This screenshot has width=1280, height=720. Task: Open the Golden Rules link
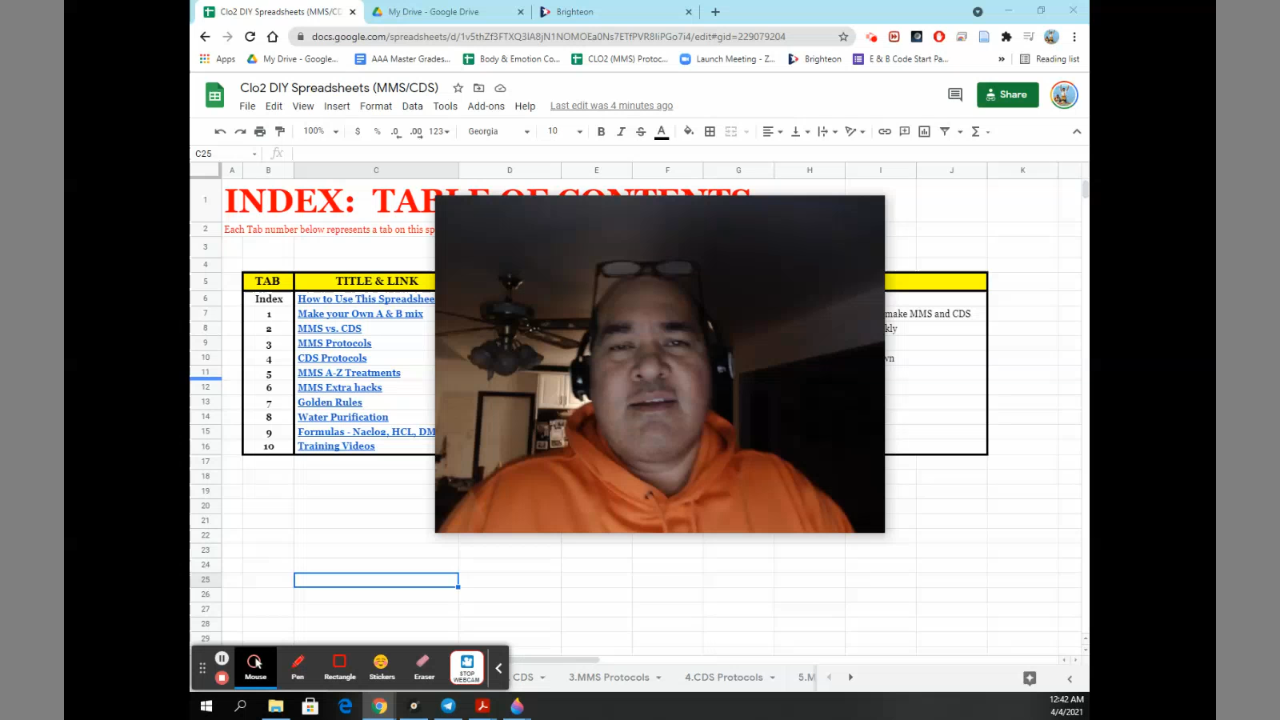(329, 402)
